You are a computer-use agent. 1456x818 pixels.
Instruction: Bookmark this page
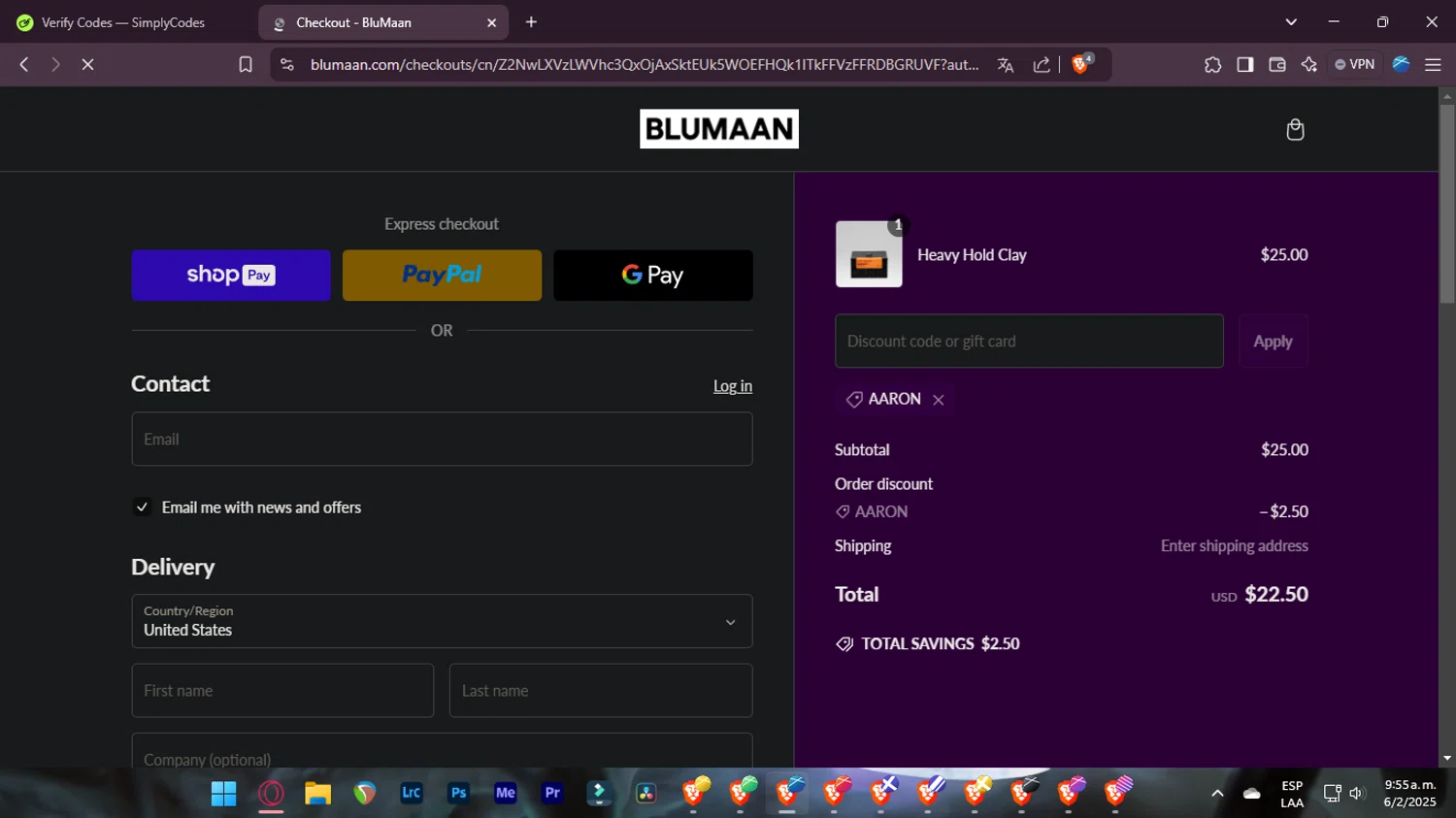tap(246, 65)
